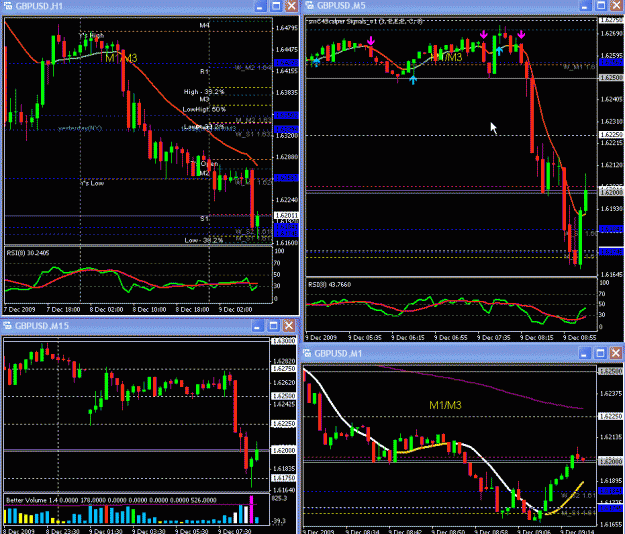
Task: Maximize the GBPUSD,H1 chart window
Action: [x=276, y=6]
